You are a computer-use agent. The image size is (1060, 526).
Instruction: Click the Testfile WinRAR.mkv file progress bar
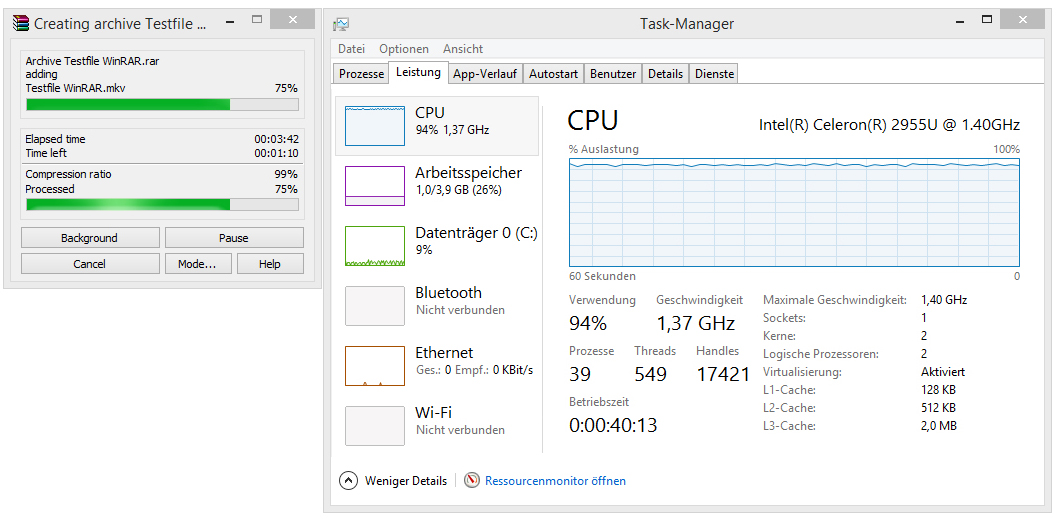[x=162, y=104]
